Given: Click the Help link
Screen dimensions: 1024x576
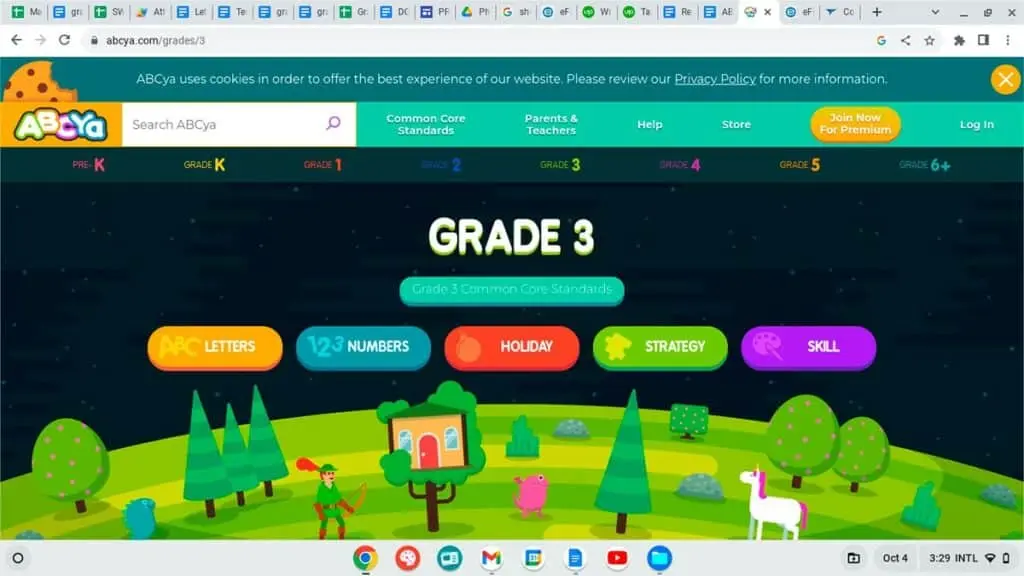Looking at the screenshot, I should coord(650,124).
